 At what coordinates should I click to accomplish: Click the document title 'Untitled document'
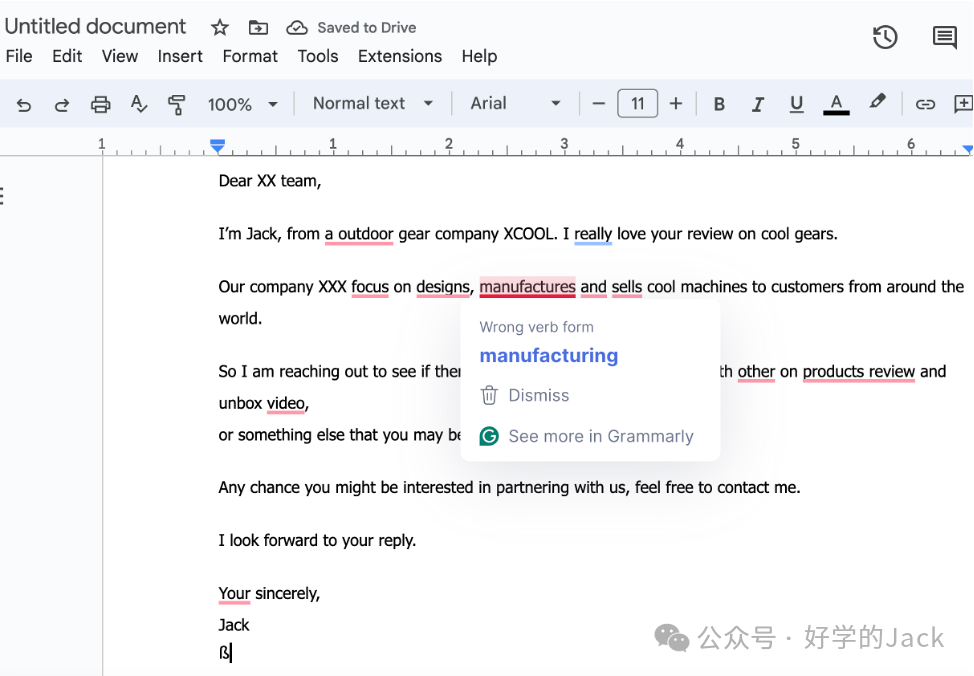click(95, 27)
